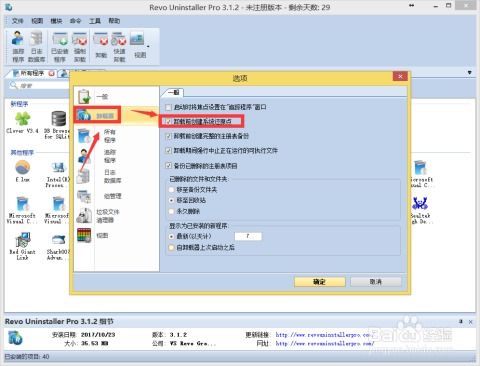
Task: Open the 工具 menu
Action: (x=95, y=21)
